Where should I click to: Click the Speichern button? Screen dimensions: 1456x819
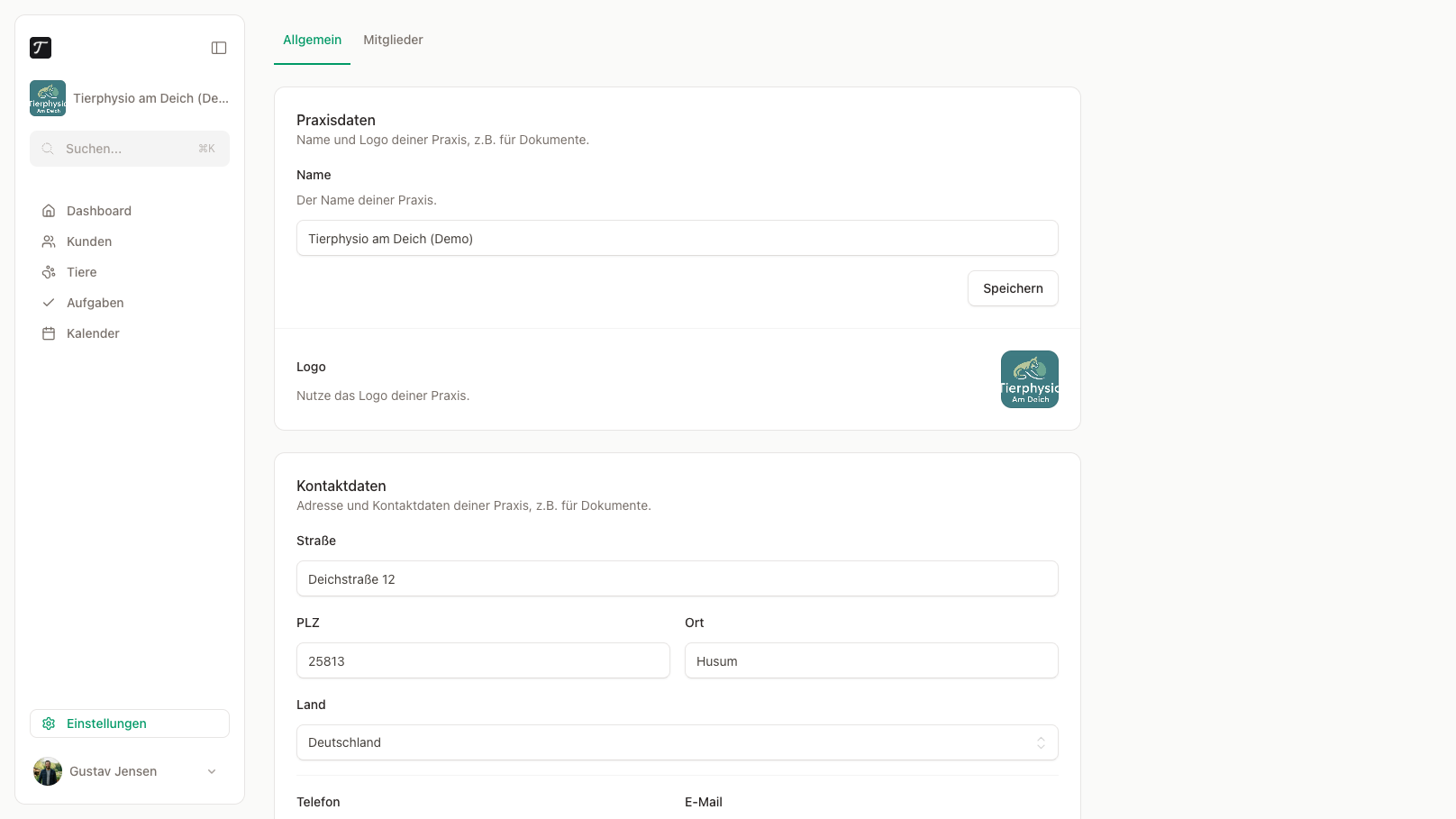coord(1013,288)
